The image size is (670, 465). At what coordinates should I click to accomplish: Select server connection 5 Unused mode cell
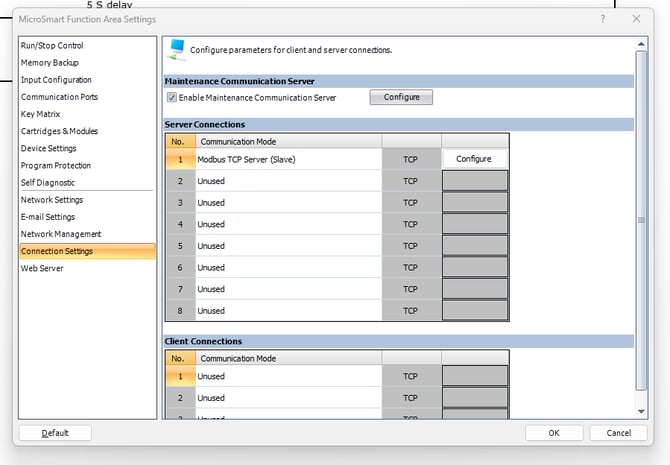[x=288, y=246]
